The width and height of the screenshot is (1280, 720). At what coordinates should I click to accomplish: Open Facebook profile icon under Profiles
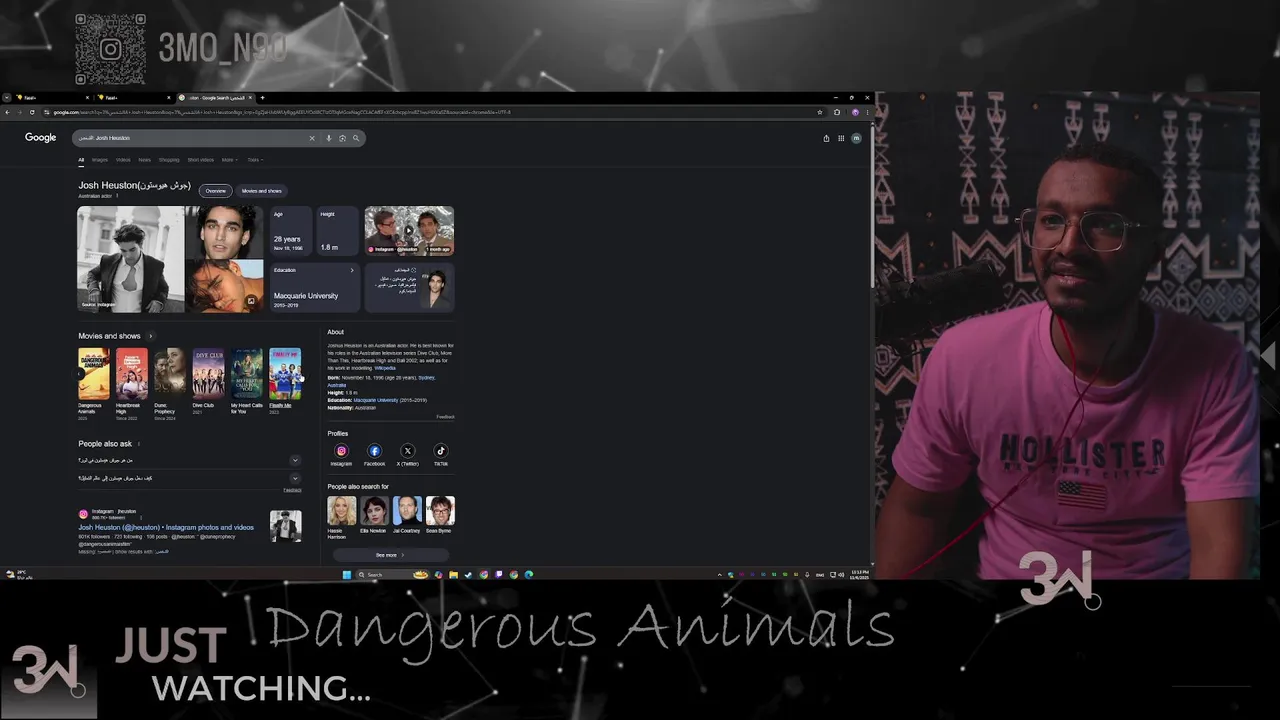374,451
